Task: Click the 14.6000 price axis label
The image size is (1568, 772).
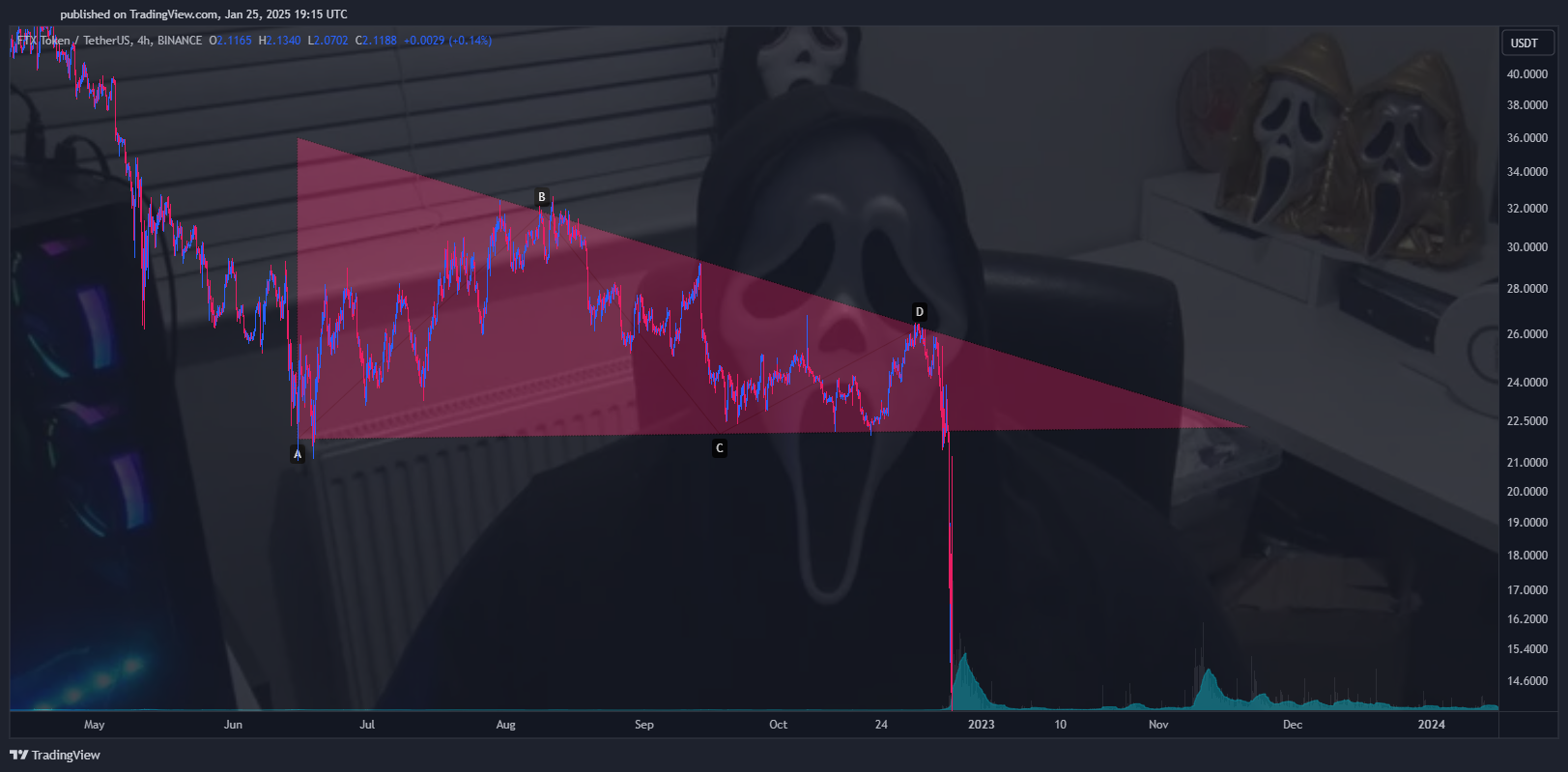Action: coord(1527,681)
